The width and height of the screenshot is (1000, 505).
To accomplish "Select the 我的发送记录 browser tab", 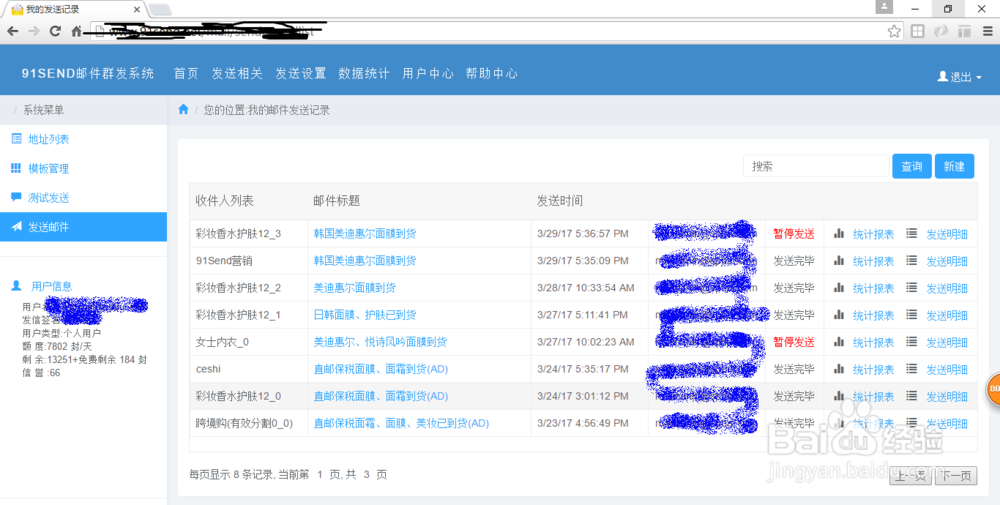I will click(x=73, y=10).
